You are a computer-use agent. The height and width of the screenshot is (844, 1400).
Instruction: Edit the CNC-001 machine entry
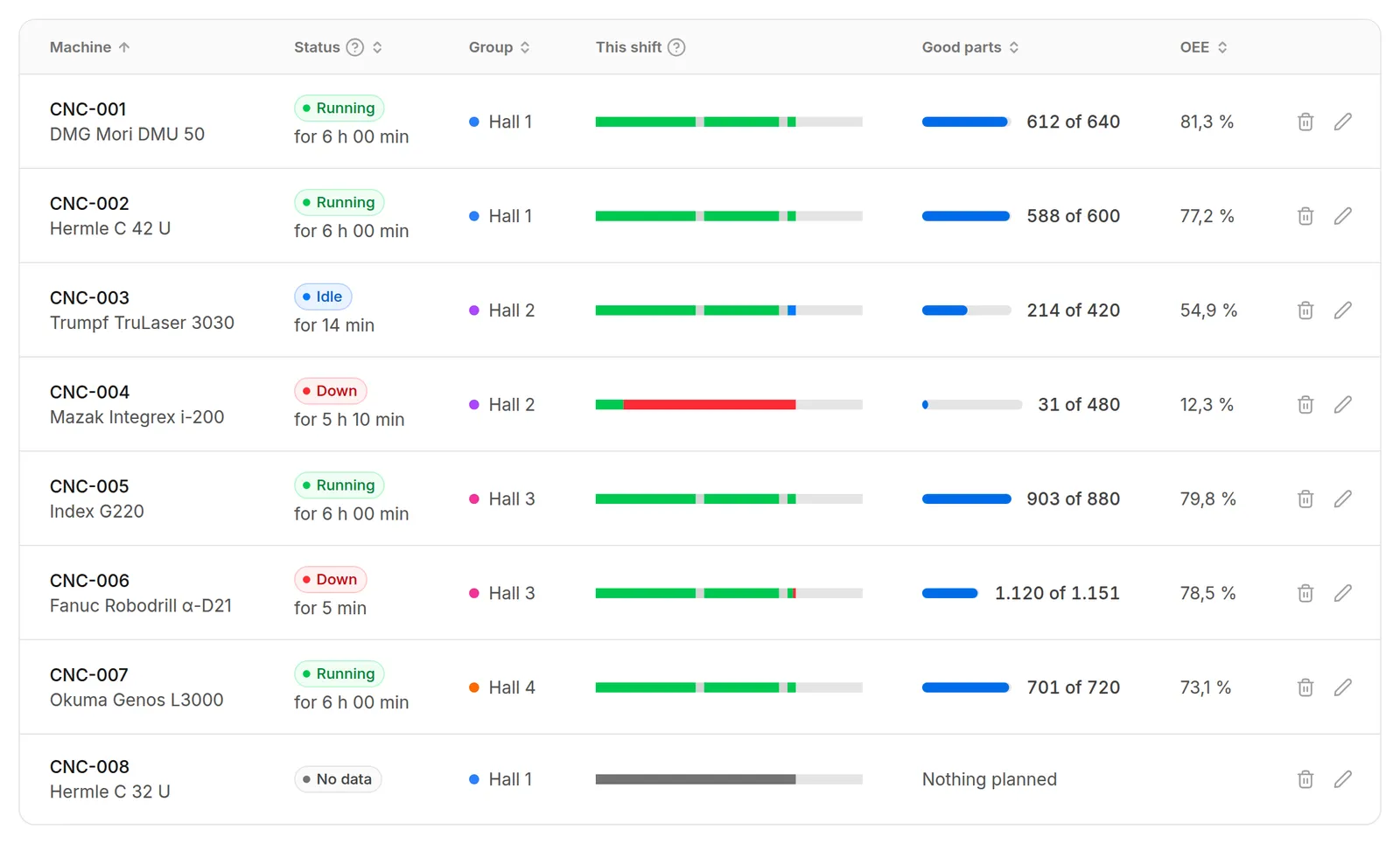(x=1342, y=122)
